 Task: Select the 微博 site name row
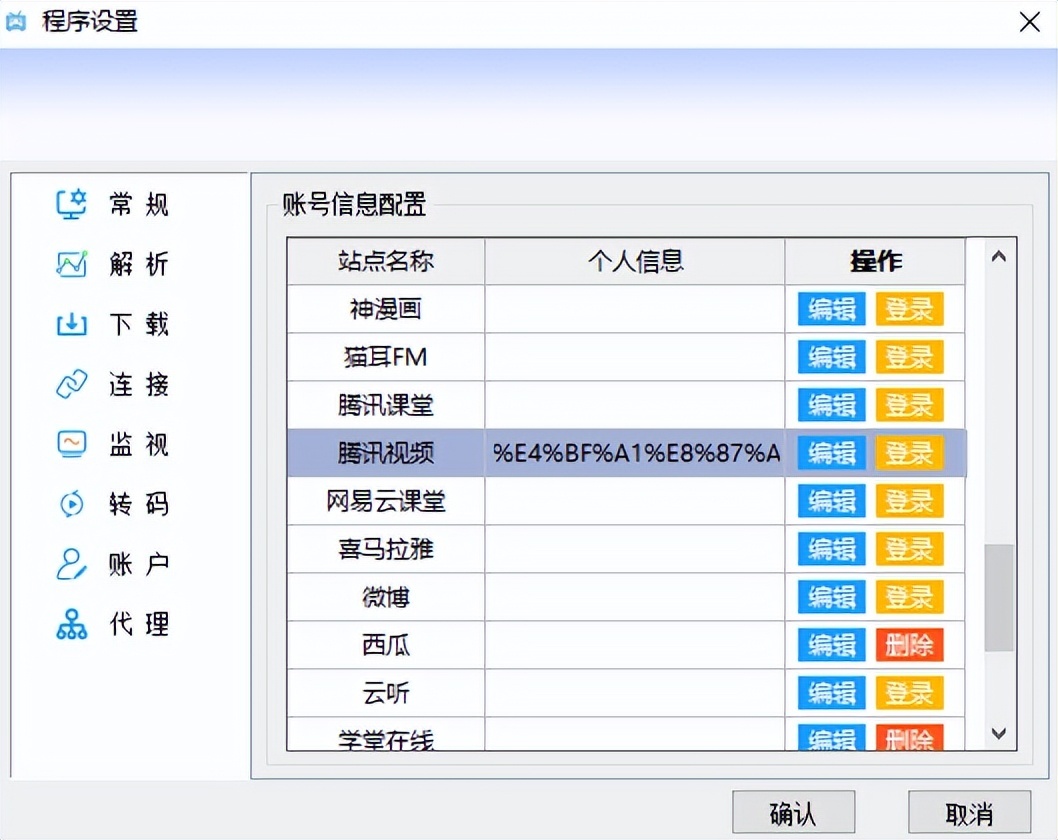coord(386,597)
